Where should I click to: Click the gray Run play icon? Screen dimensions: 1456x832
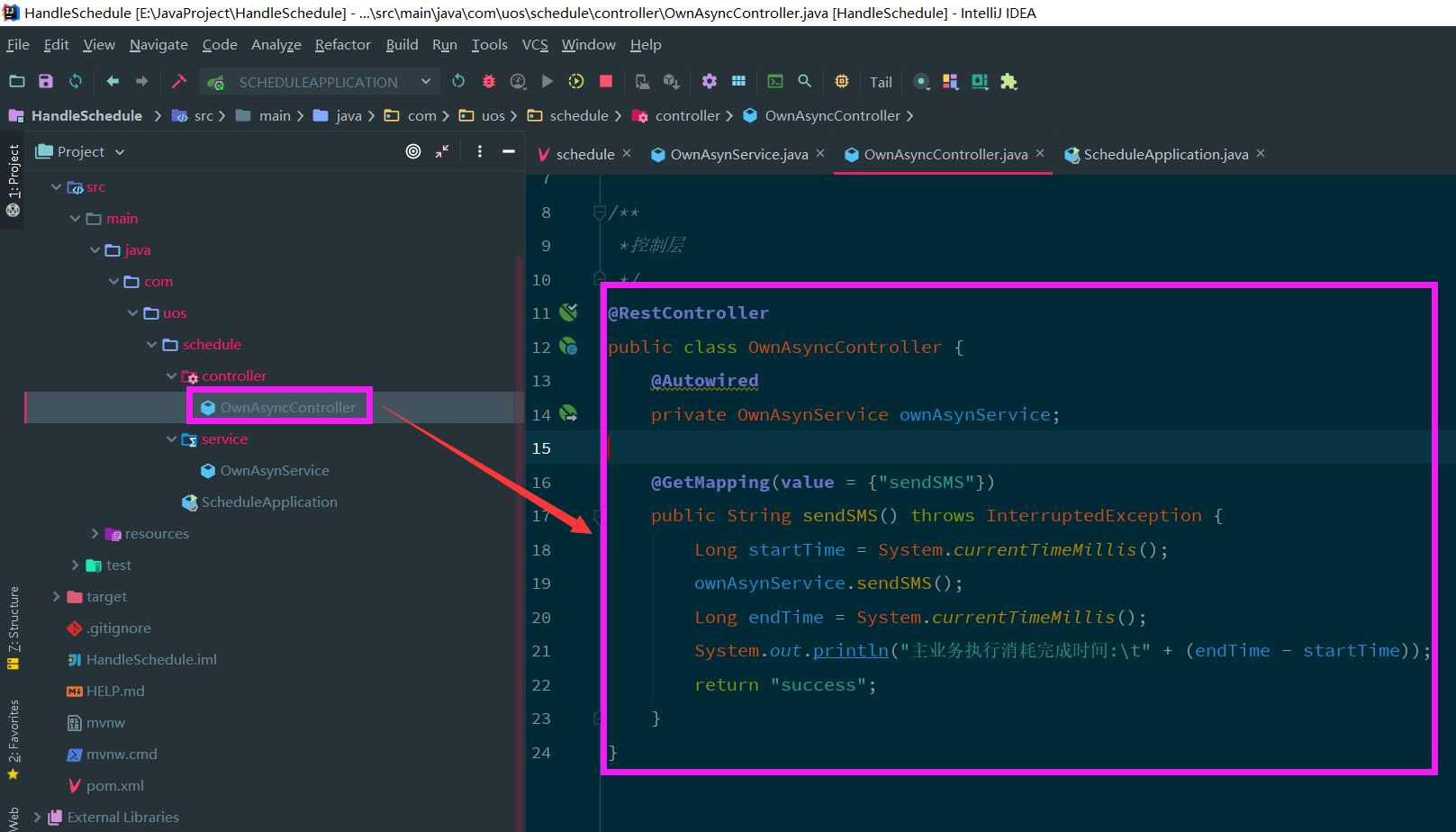click(547, 81)
